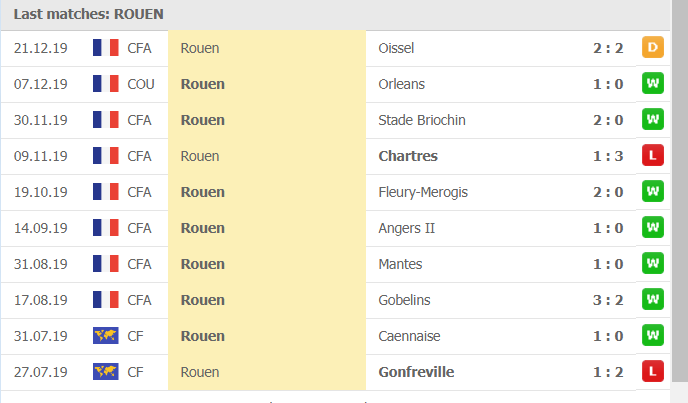Click the win badge for Gobelins match
The width and height of the screenshot is (688, 403).
coord(653,300)
